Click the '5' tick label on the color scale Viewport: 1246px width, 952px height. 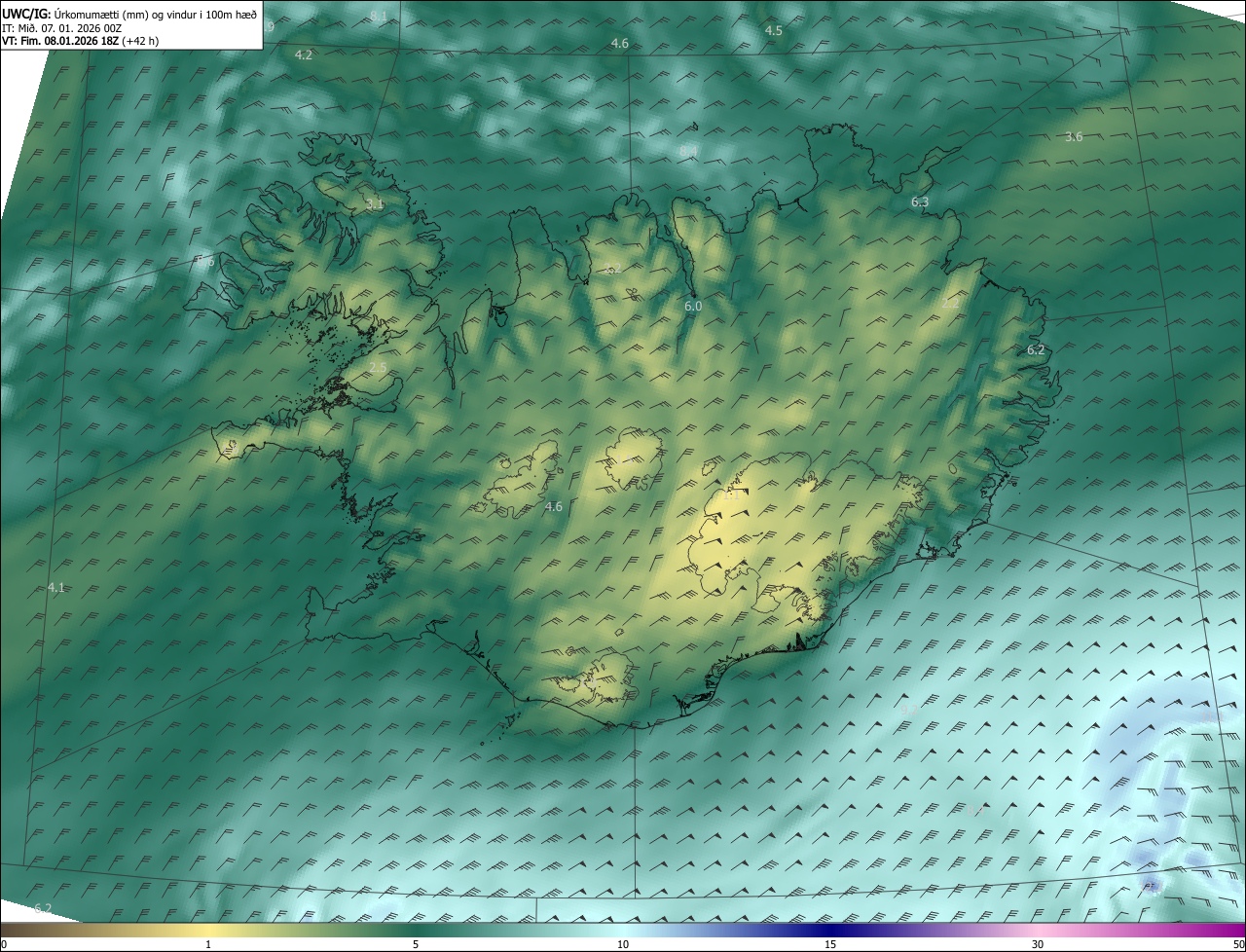point(416,944)
